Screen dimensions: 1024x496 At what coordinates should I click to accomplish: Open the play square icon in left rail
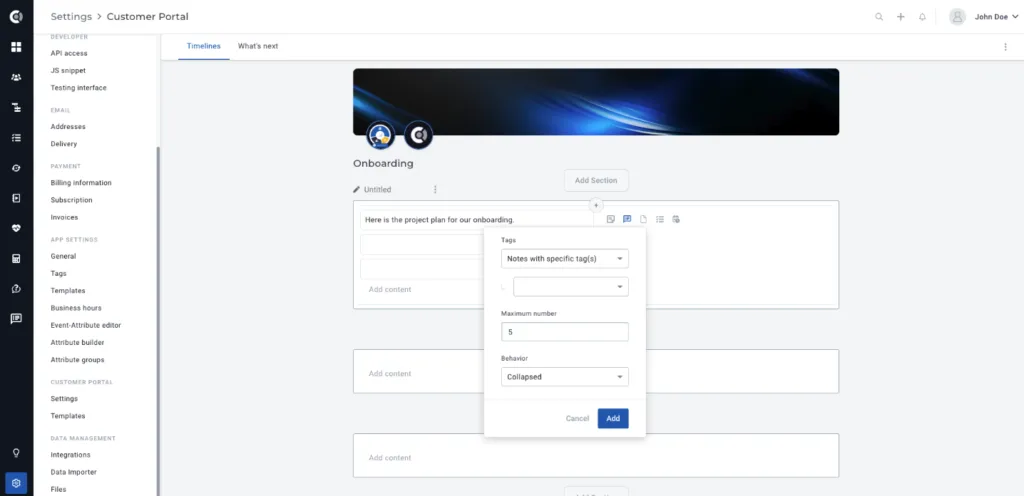16,198
